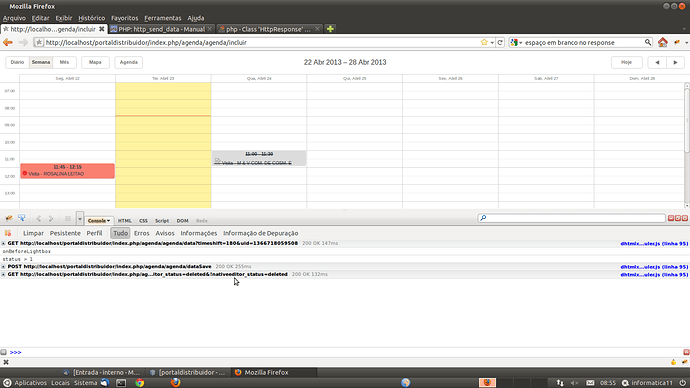Click the break-on-errors icon beside Limpar

pyautogui.click(x=8, y=233)
